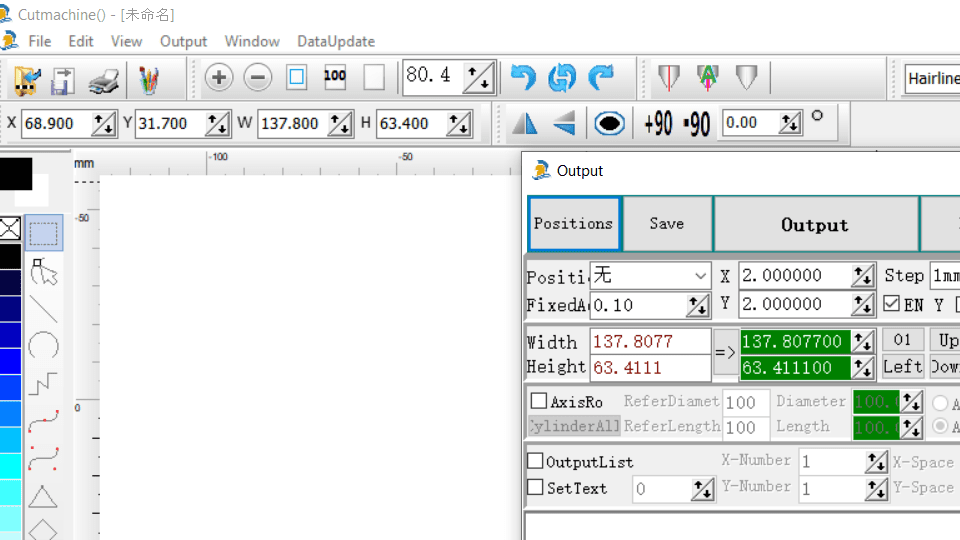Activate the rectangle selection tool
The image size is (960, 540).
click(43, 233)
